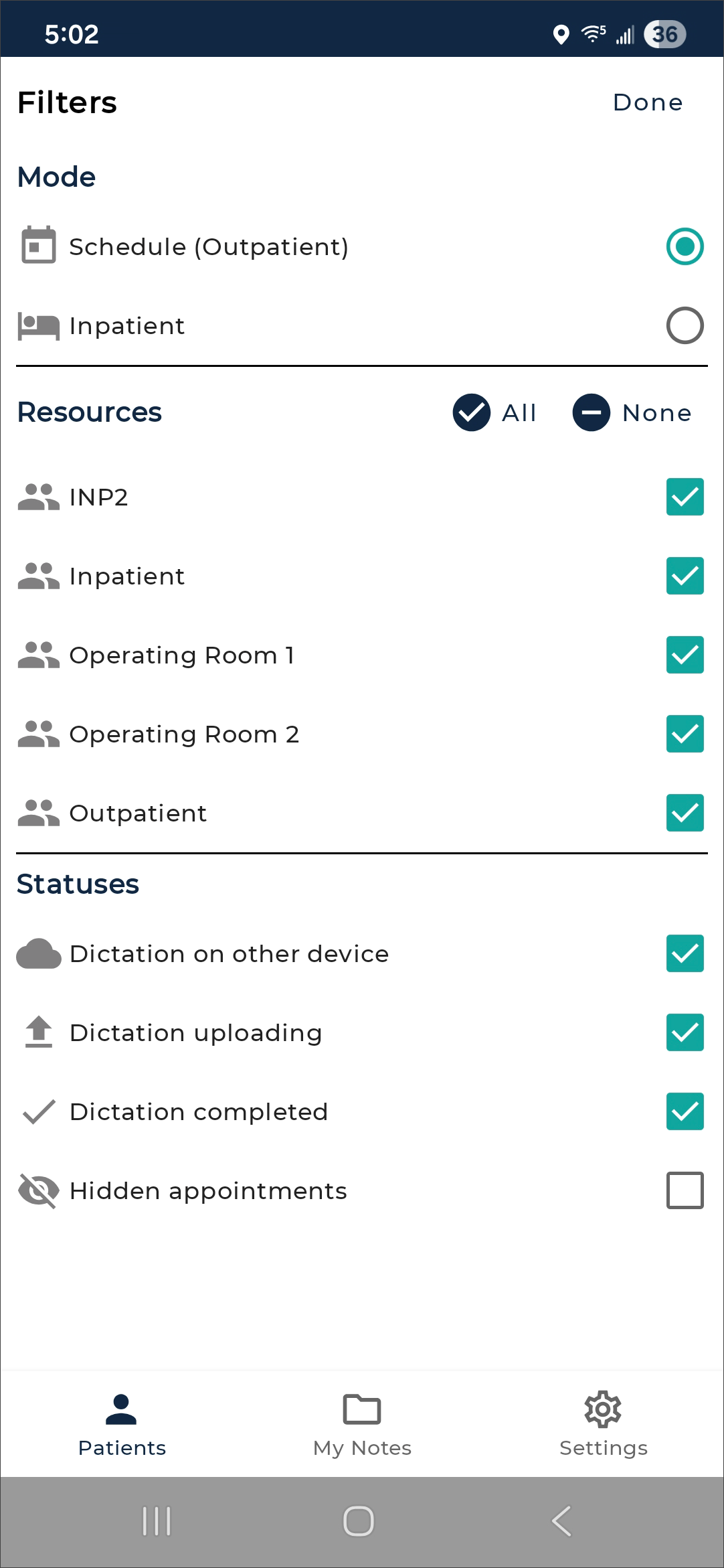724x1568 pixels.
Task: Click the checkmark icon beside Dictation completed
Action: [38, 1112]
